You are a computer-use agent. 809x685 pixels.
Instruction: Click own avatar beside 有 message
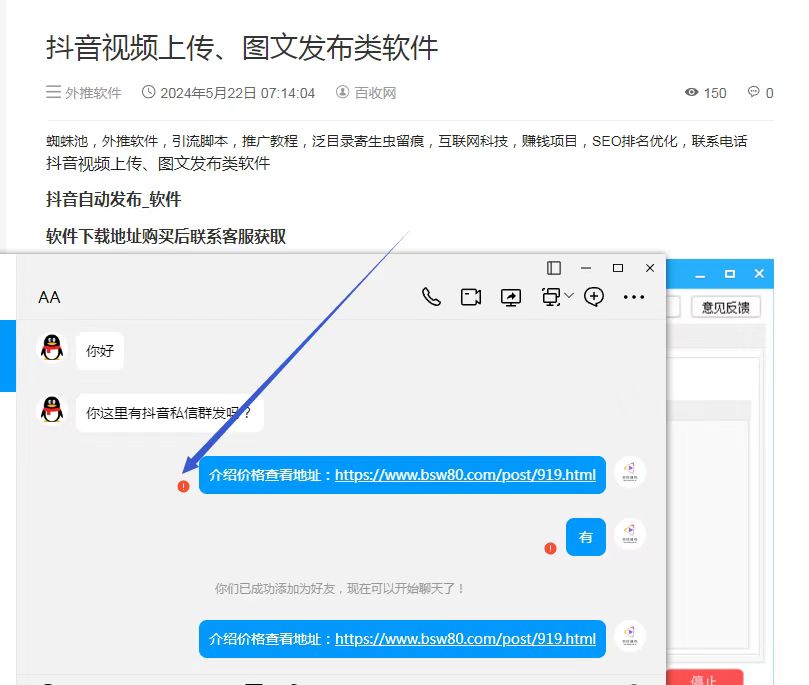tap(629, 534)
